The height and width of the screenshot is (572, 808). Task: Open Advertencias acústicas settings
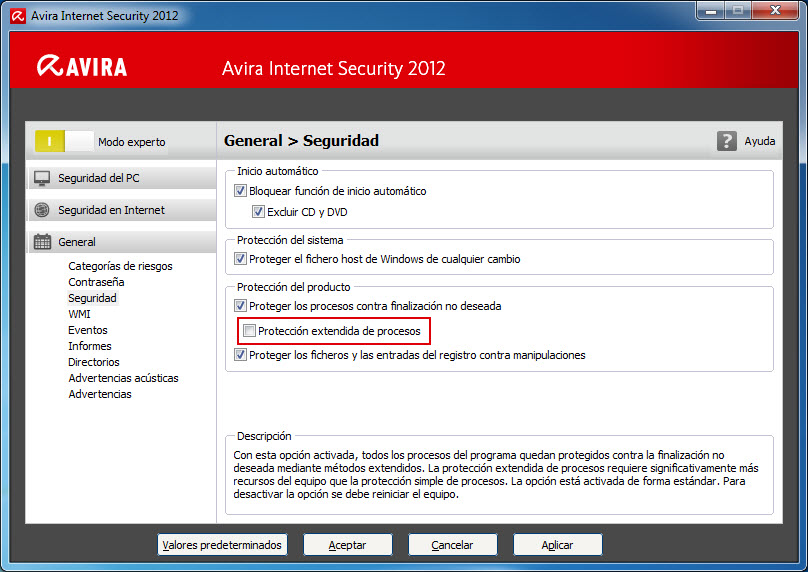123,378
